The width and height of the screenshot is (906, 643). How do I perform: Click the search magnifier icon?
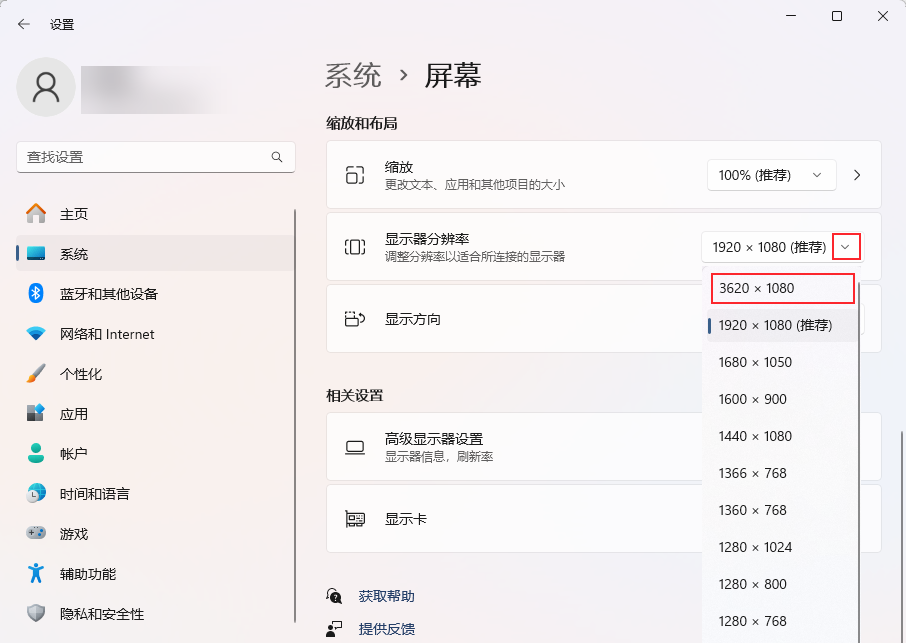(277, 157)
